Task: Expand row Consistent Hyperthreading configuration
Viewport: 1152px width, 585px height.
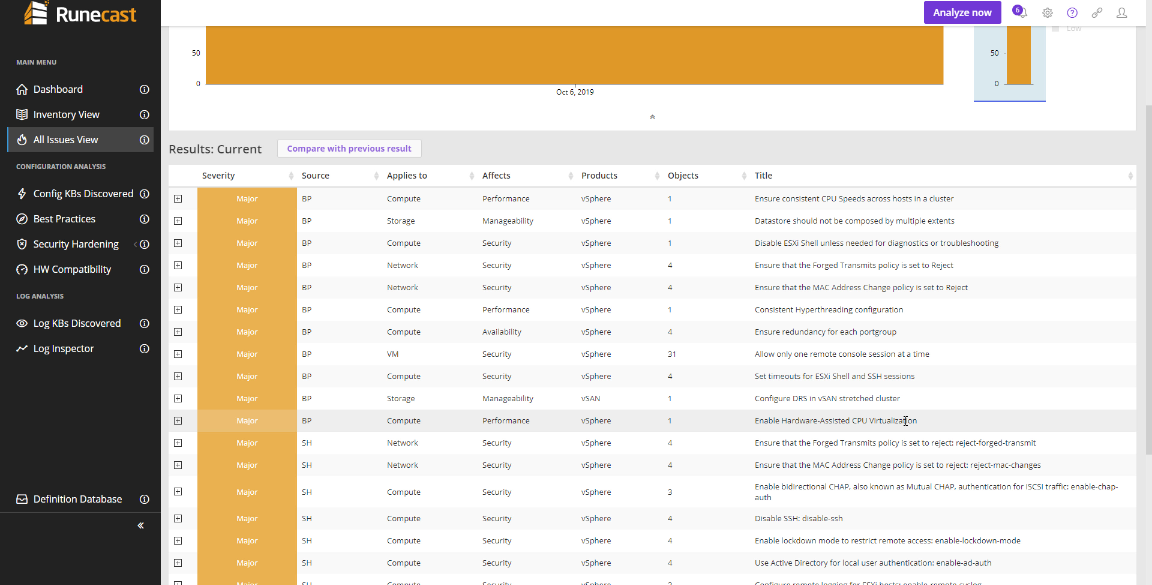Action: [x=178, y=310]
